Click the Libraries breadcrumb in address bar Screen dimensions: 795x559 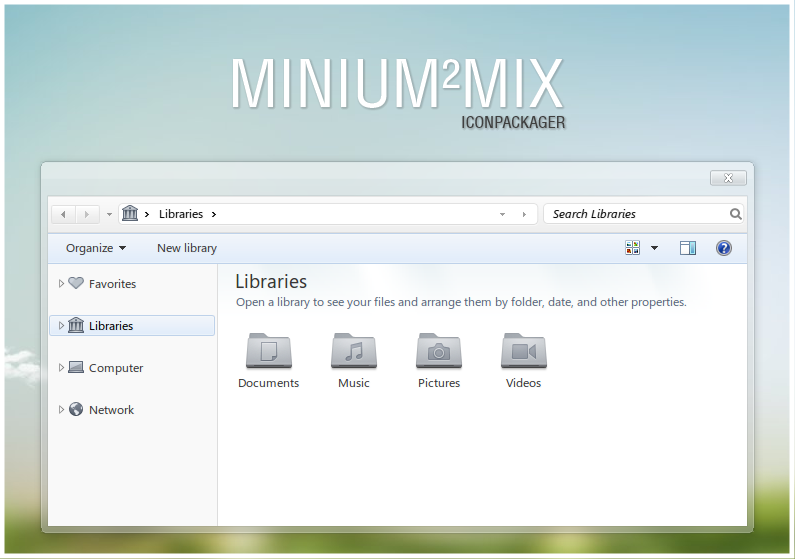[181, 214]
